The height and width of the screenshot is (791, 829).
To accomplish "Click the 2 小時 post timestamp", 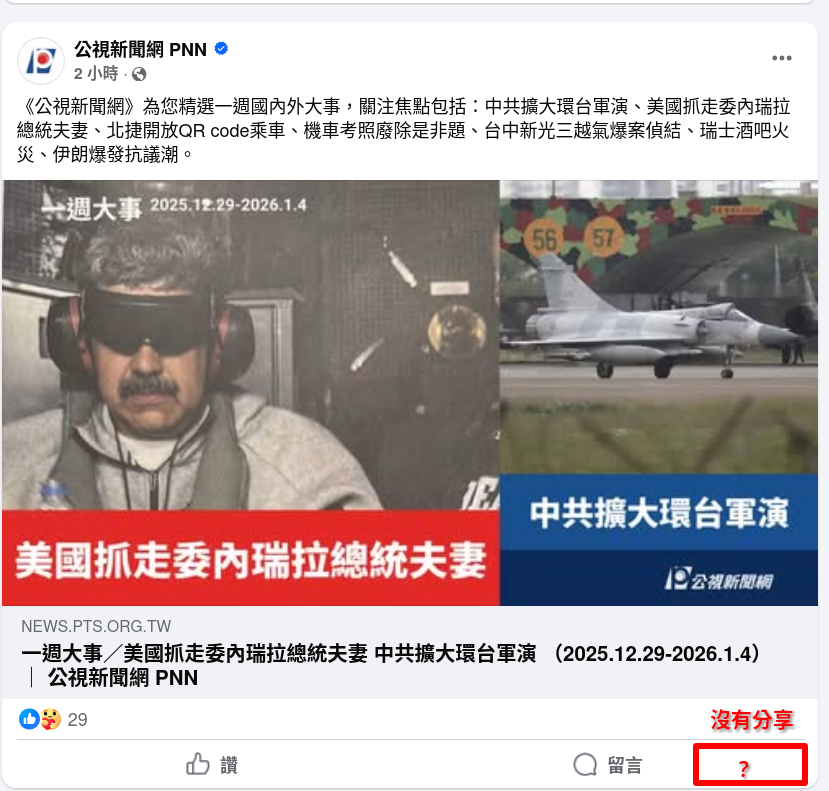I will (96, 73).
